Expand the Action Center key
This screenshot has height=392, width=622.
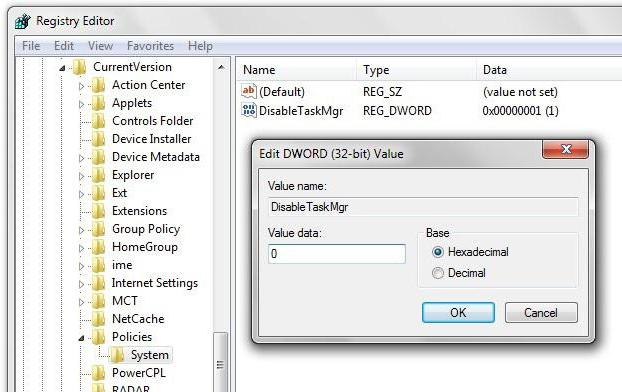[x=81, y=86]
